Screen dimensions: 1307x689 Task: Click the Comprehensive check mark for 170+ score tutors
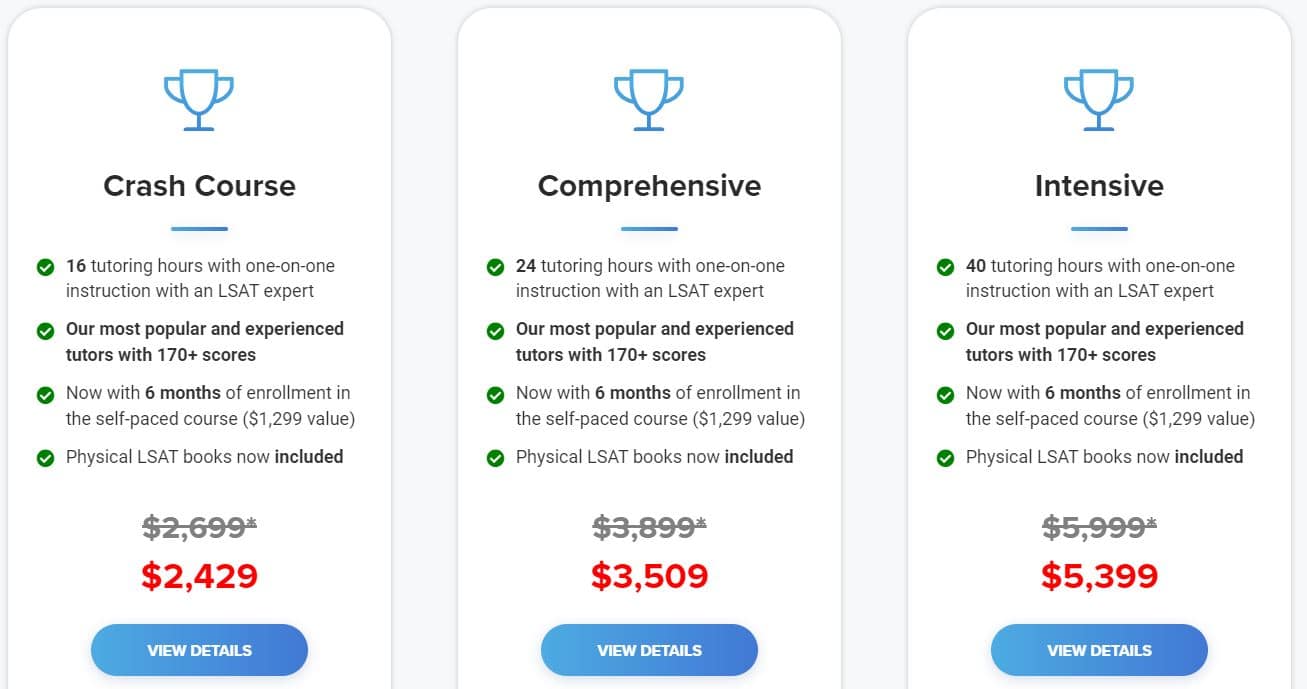pyautogui.click(x=495, y=330)
